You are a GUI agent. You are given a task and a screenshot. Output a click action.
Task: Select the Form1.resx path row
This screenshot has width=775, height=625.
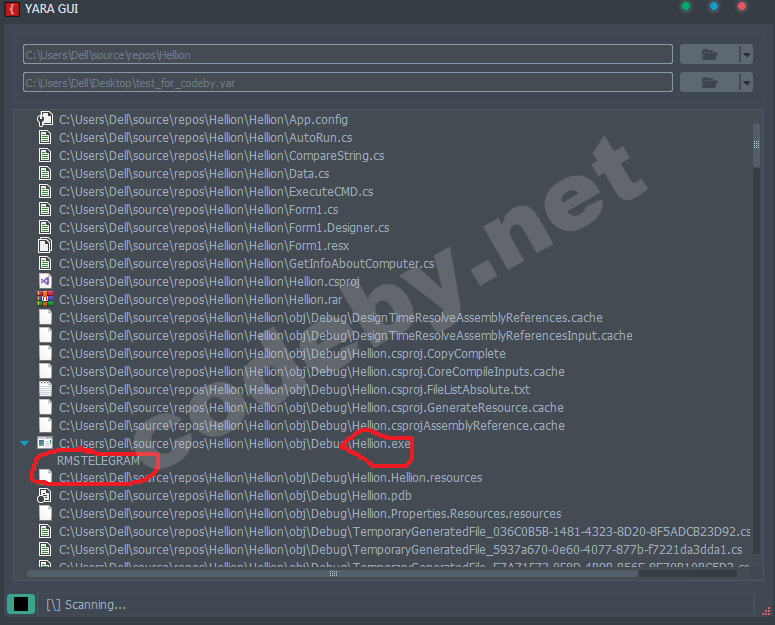[x=204, y=246]
